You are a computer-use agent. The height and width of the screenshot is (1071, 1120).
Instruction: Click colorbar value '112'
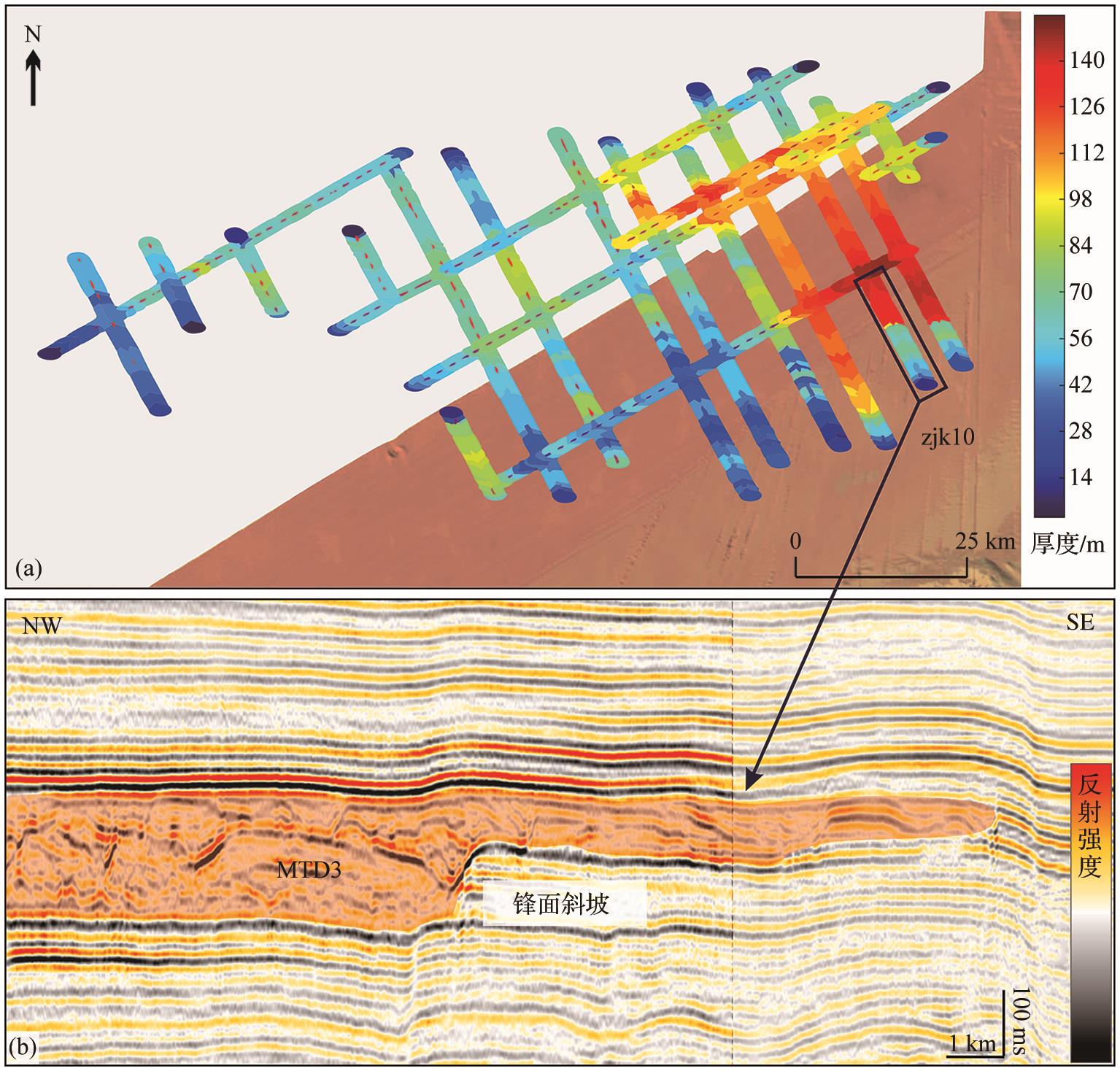(1086, 155)
